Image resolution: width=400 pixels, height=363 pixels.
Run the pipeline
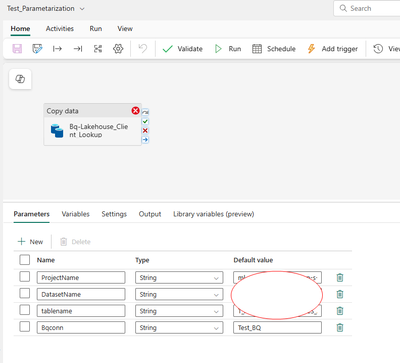point(228,49)
